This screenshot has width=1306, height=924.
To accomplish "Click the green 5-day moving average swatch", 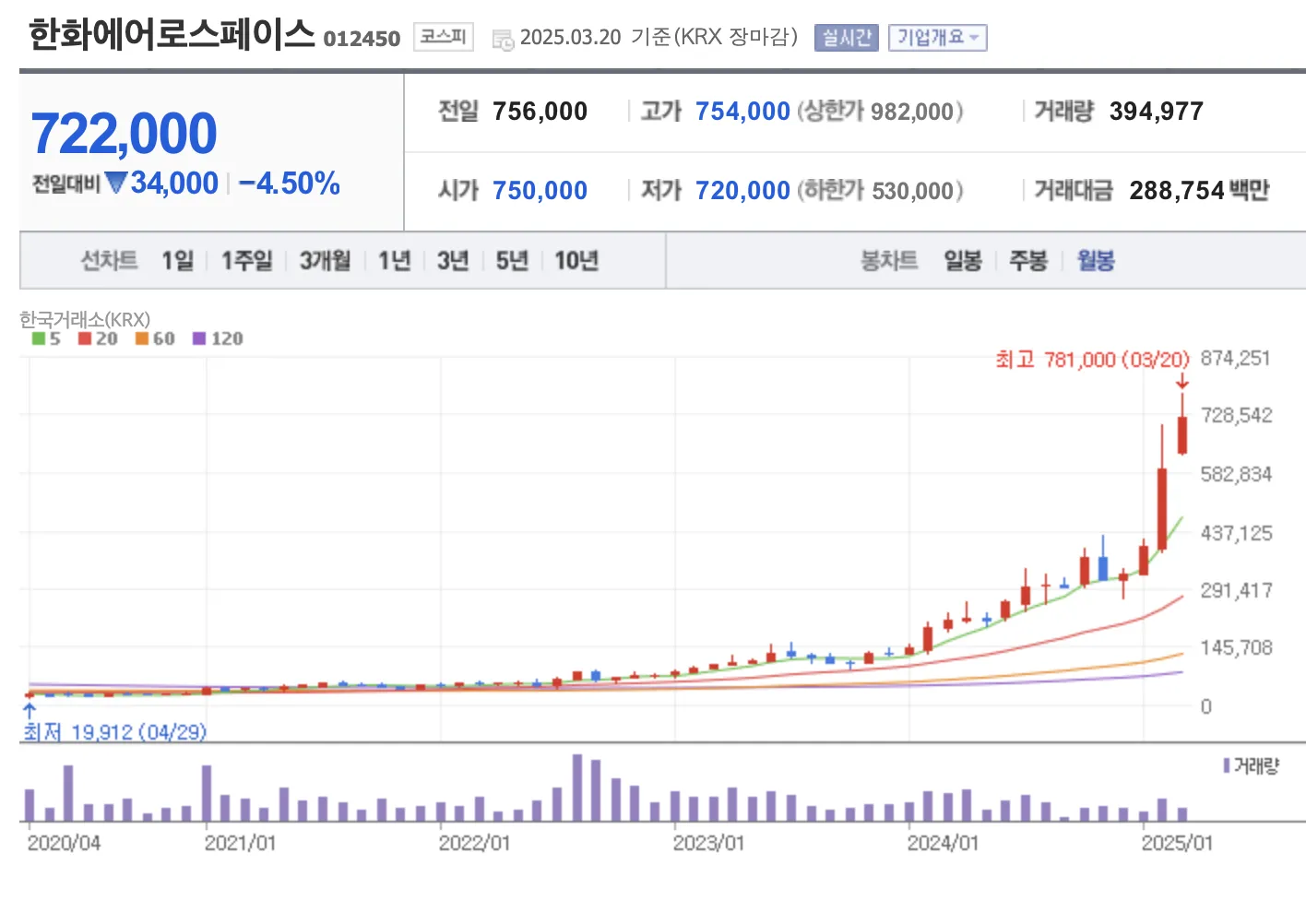I will [39, 338].
